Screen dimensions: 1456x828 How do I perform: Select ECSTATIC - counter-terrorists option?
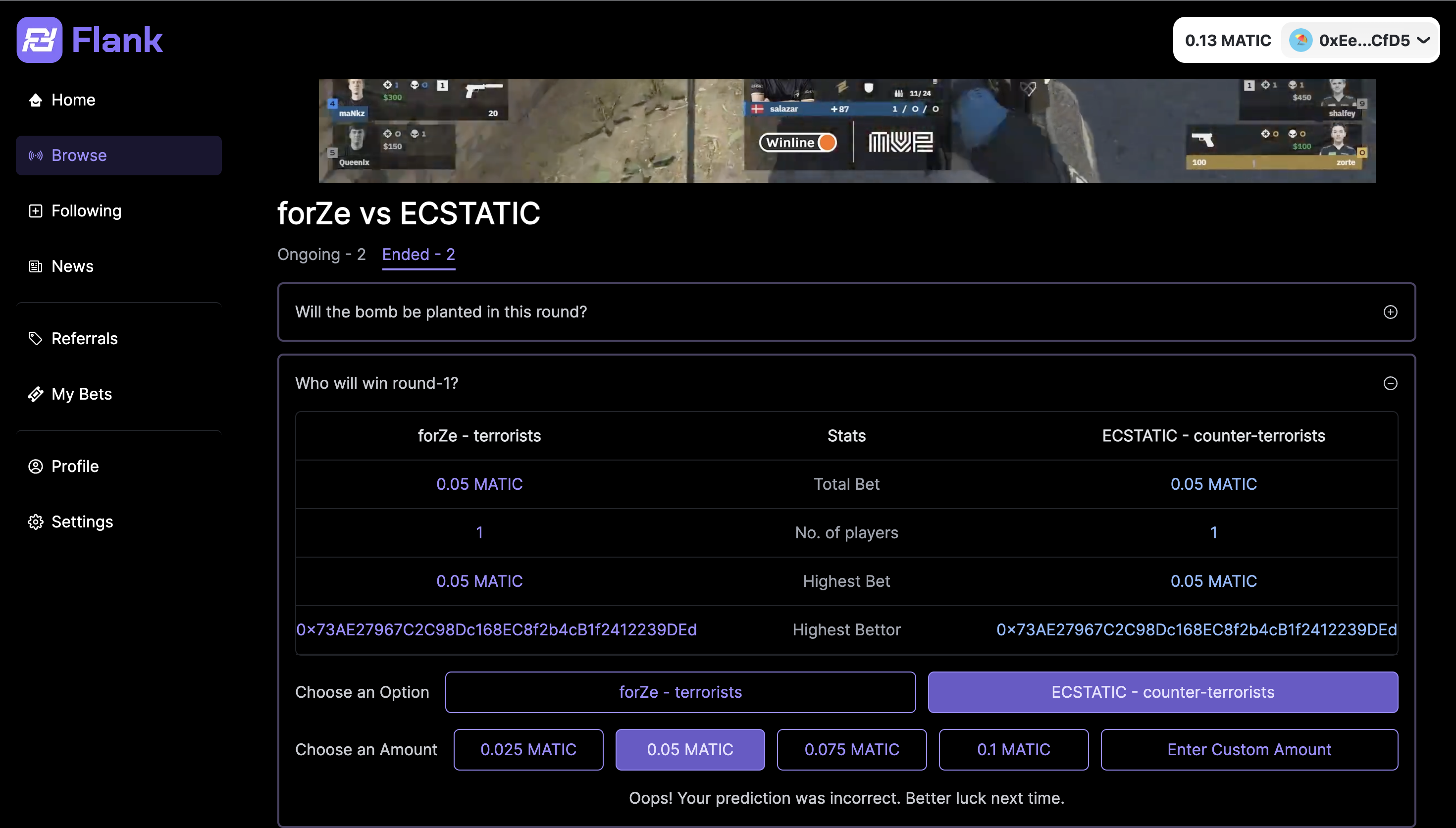1162,692
